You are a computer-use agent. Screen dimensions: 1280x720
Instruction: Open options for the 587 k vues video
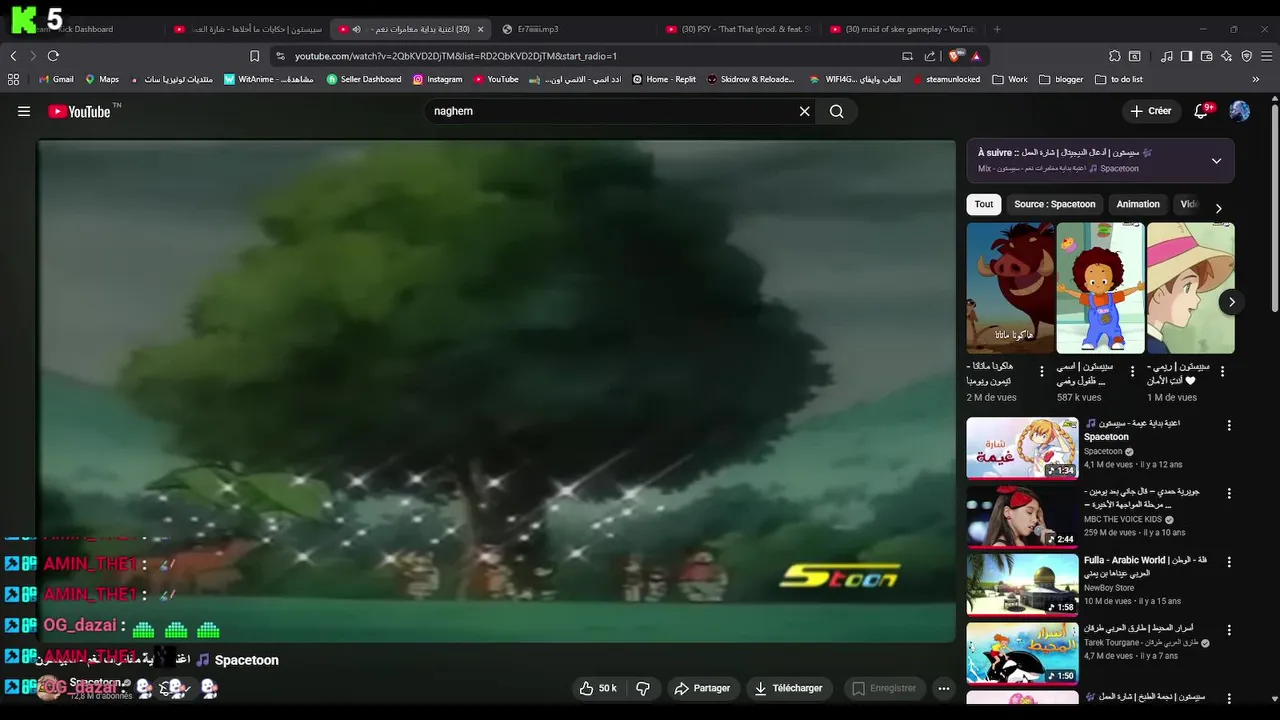click(x=1132, y=371)
